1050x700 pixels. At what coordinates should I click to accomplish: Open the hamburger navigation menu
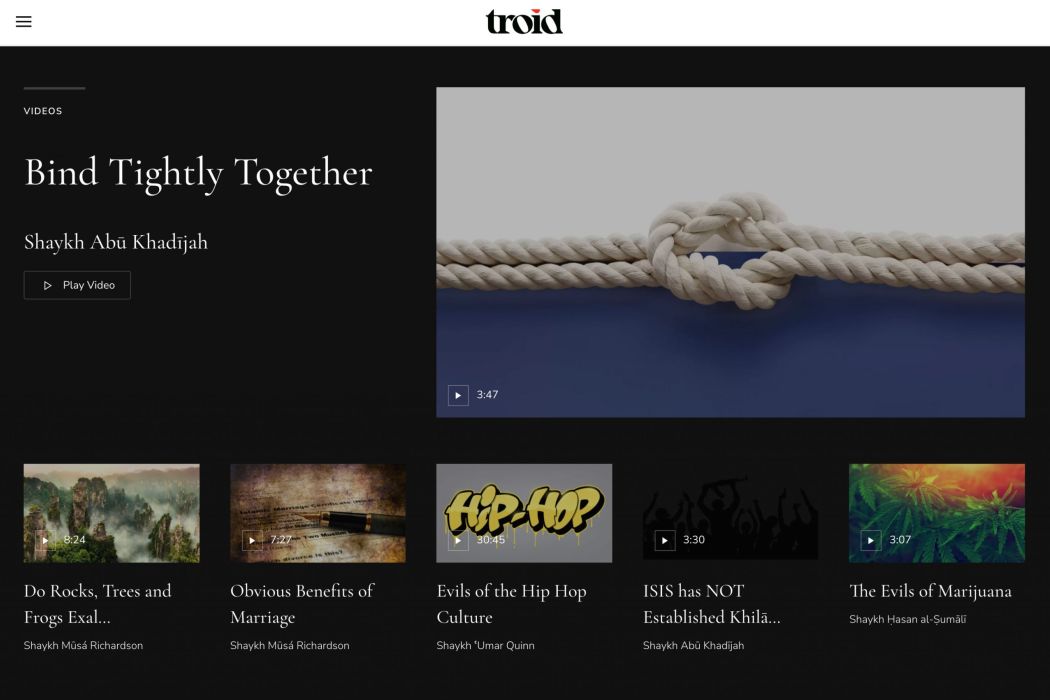coord(23,21)
